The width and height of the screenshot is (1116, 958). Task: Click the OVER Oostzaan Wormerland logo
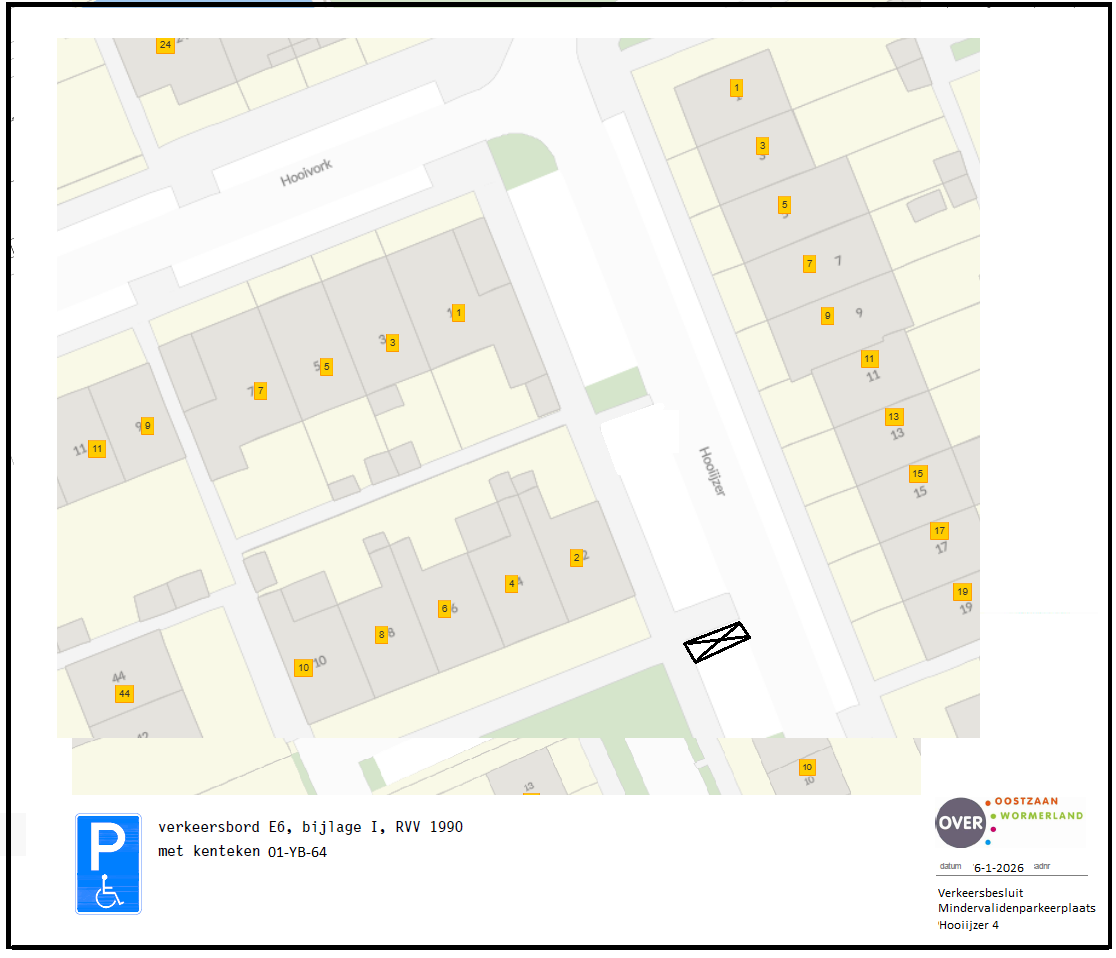[x=1010, y=821]
